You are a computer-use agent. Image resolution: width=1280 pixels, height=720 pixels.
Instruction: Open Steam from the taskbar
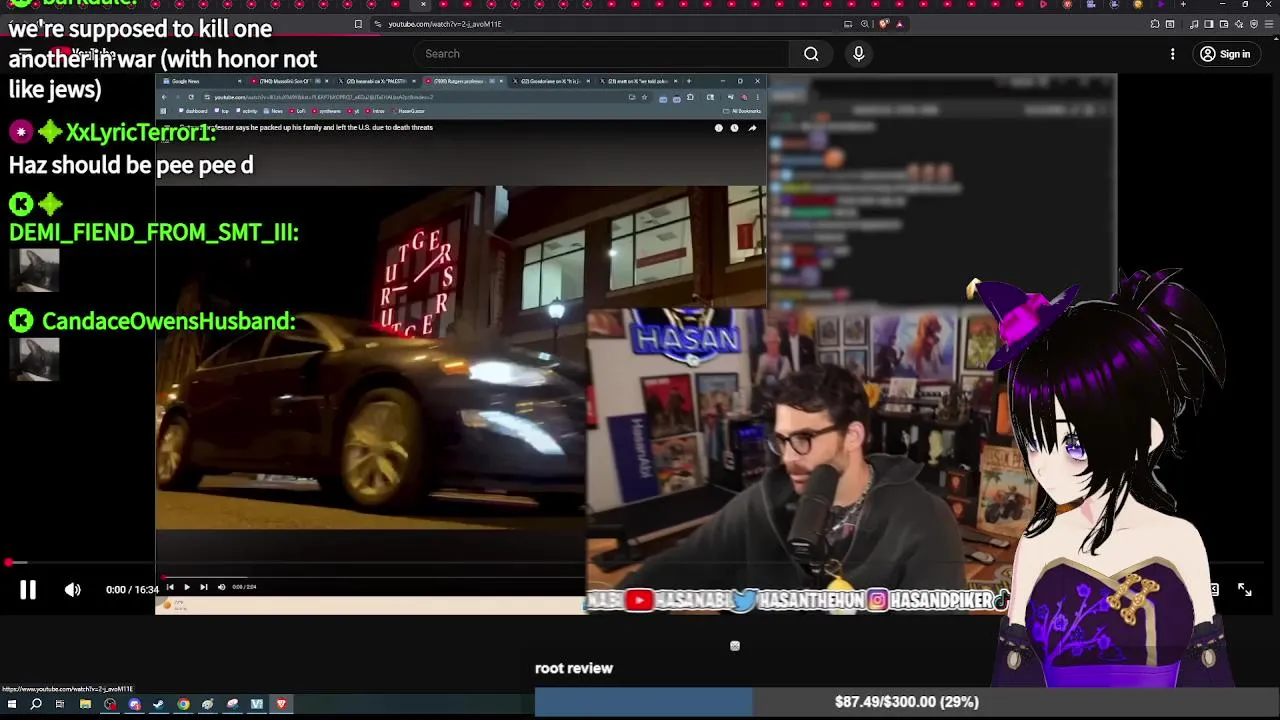pyautogui.click(x=158, y=704)
